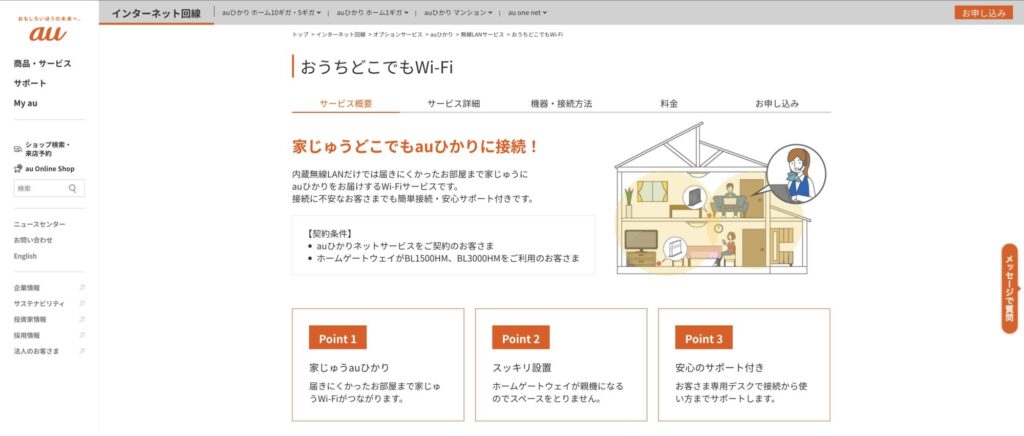Click auひかりネットサービスをご契約のお客さま bullet

[405, 246]
